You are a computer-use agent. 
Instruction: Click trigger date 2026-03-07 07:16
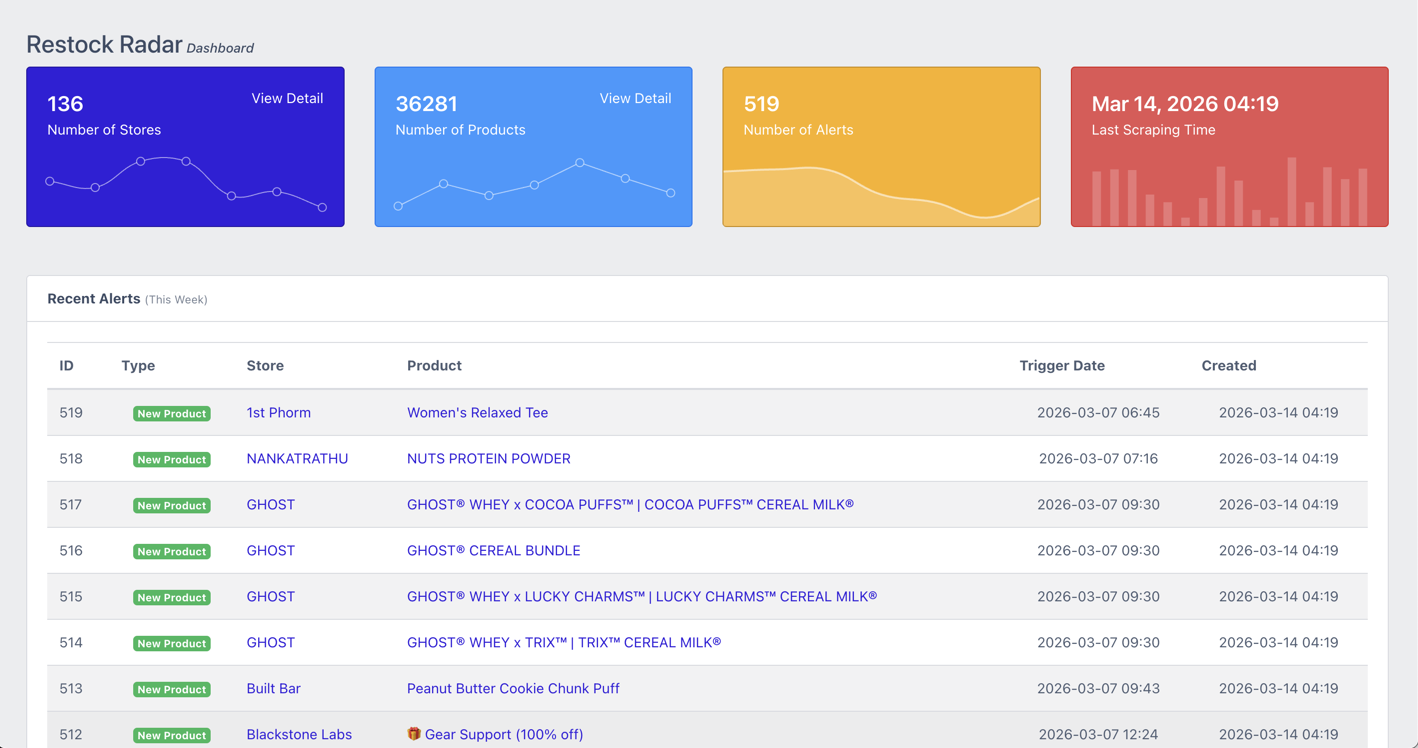(x=1098, y=458)
